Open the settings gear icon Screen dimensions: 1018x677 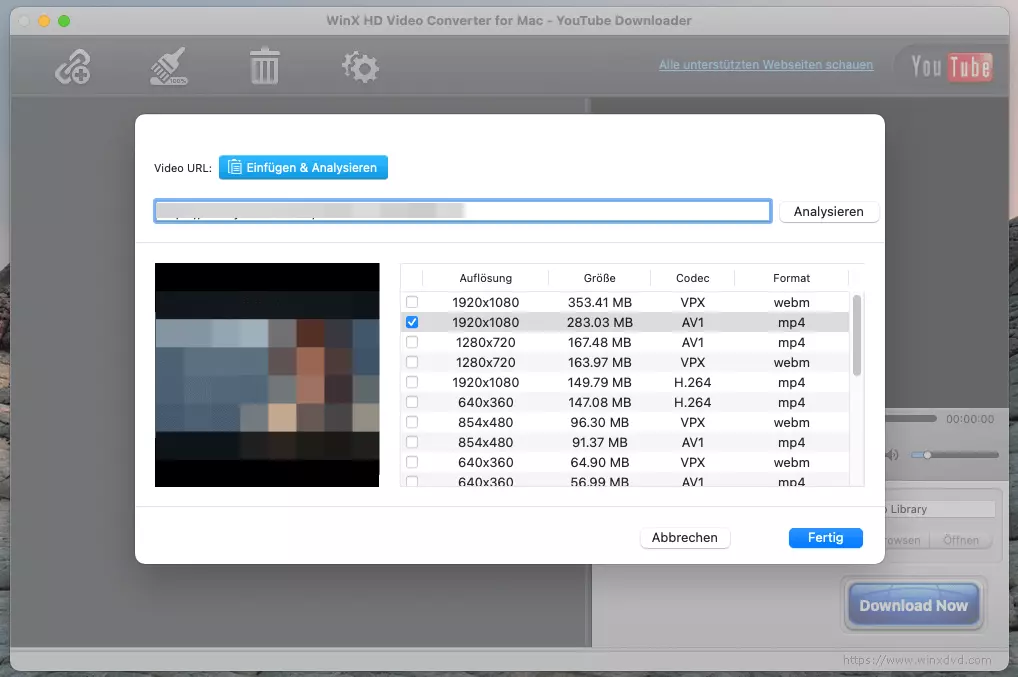(x=360, y=67)
